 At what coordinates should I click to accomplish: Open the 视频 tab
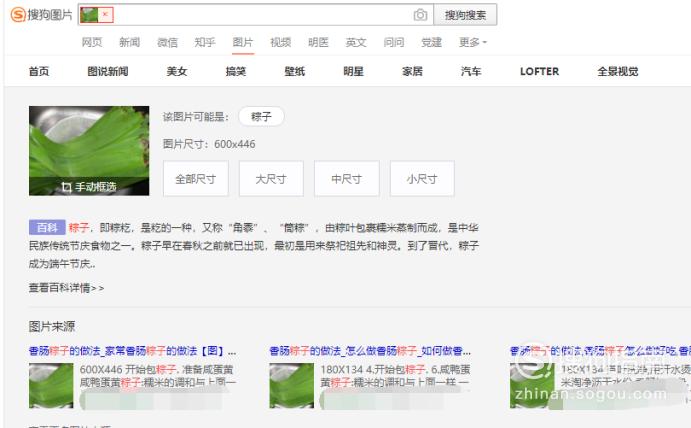(281, 42)
